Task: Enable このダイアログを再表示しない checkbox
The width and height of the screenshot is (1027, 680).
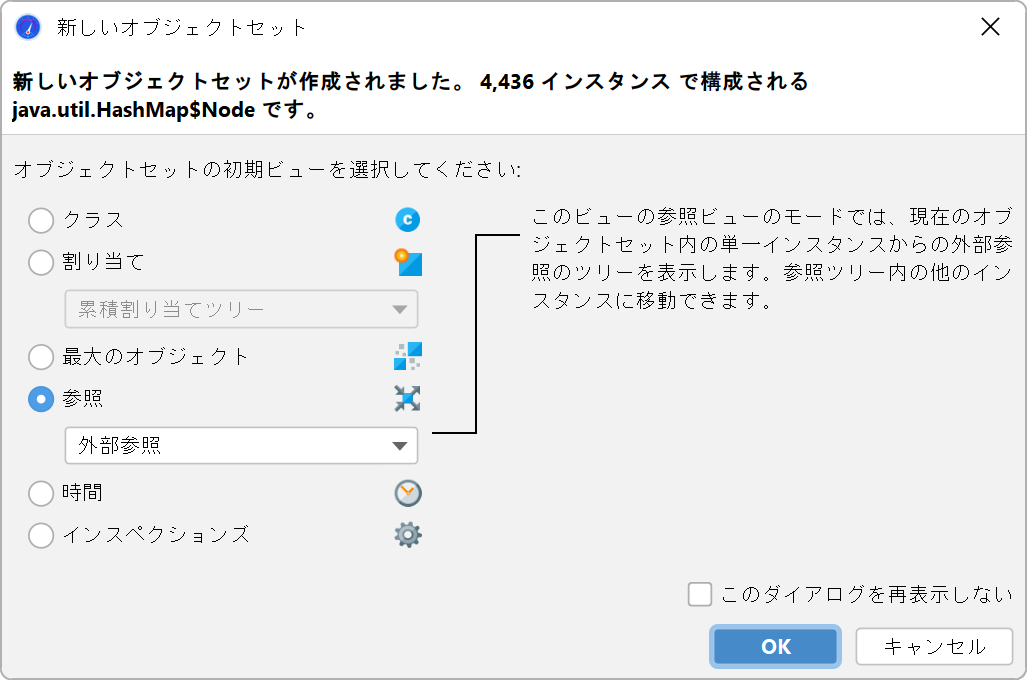Action: [x=700, y=595]
